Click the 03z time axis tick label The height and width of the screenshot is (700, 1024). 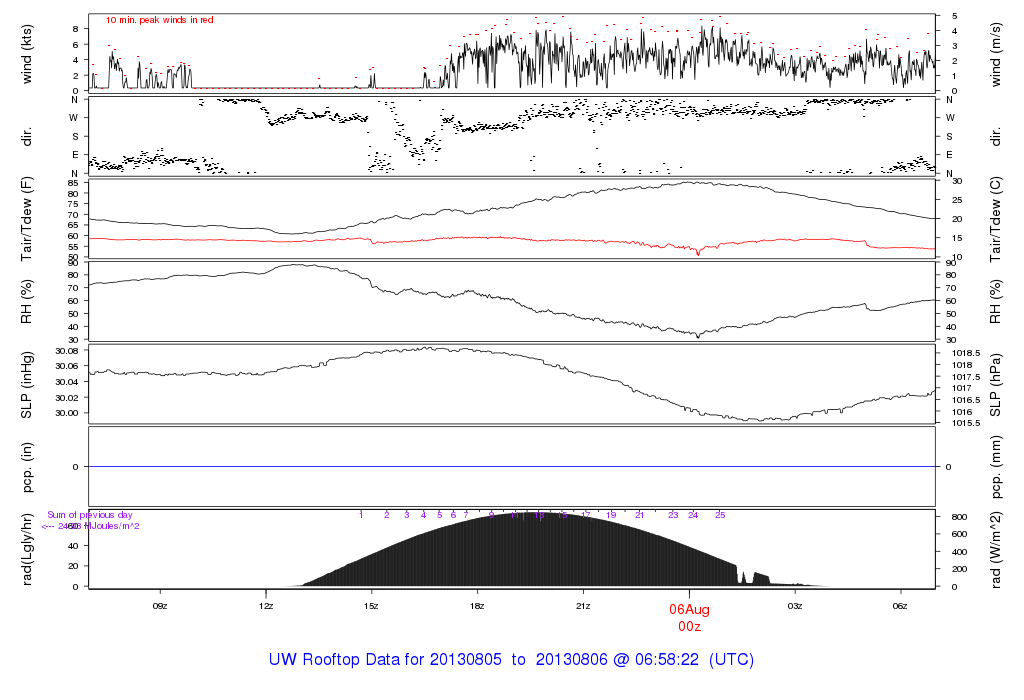pyautogui.click(x=795, y=606)
